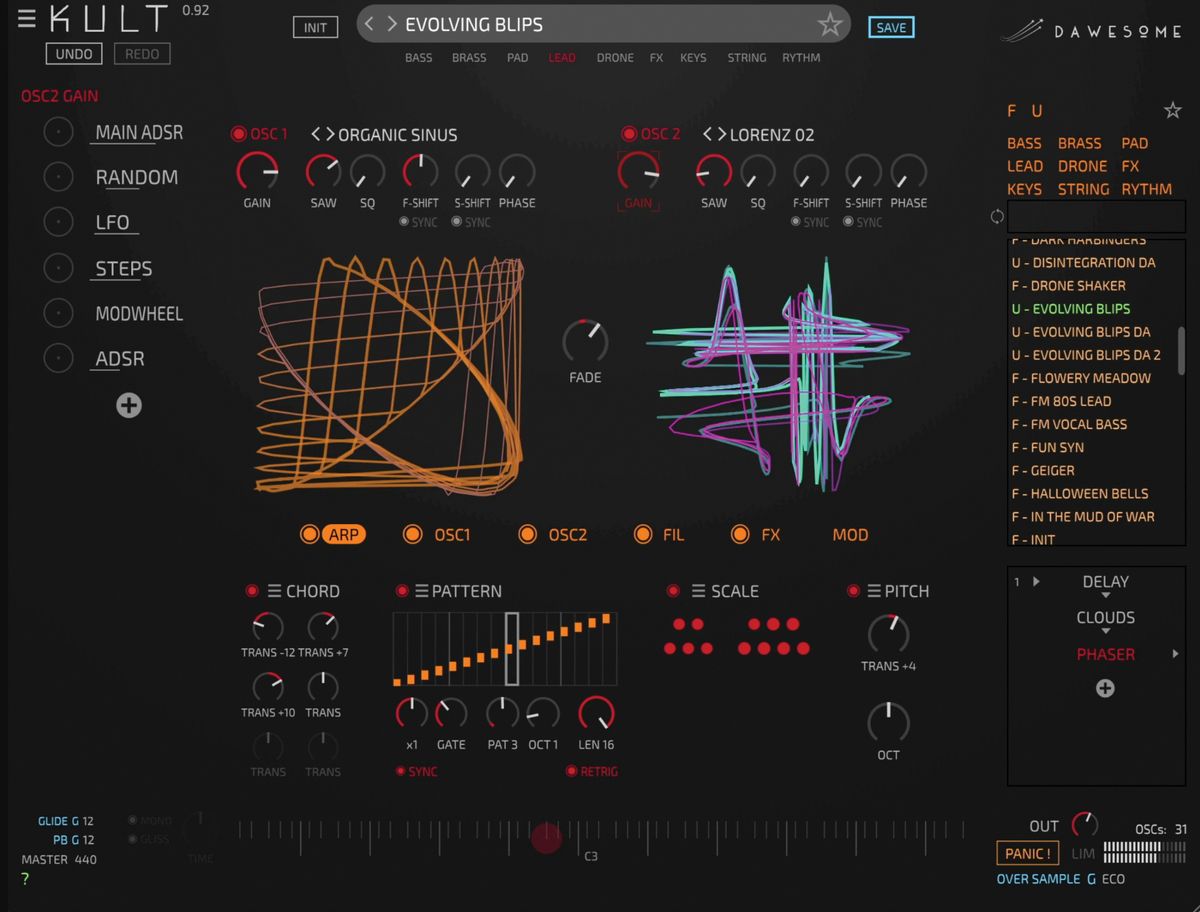Open the PITCH menu icon
Screen dimensions: 1200x912
(x=874, y=591)
